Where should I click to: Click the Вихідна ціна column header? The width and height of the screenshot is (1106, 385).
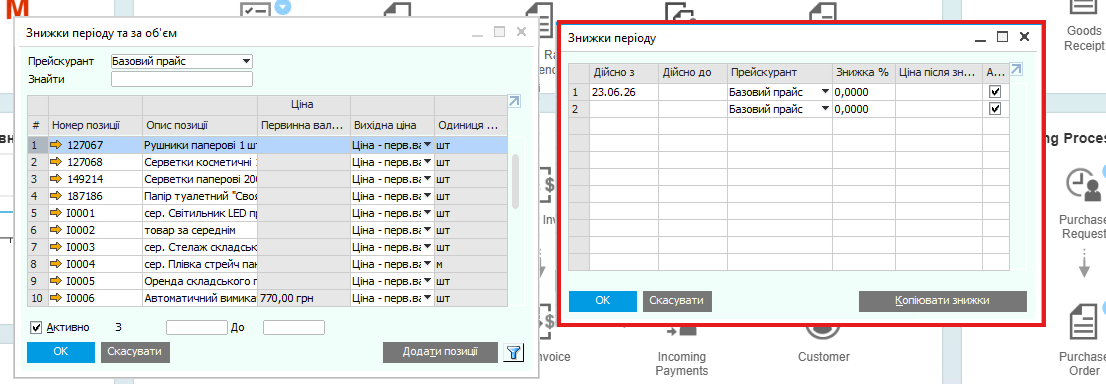(392, 125)
